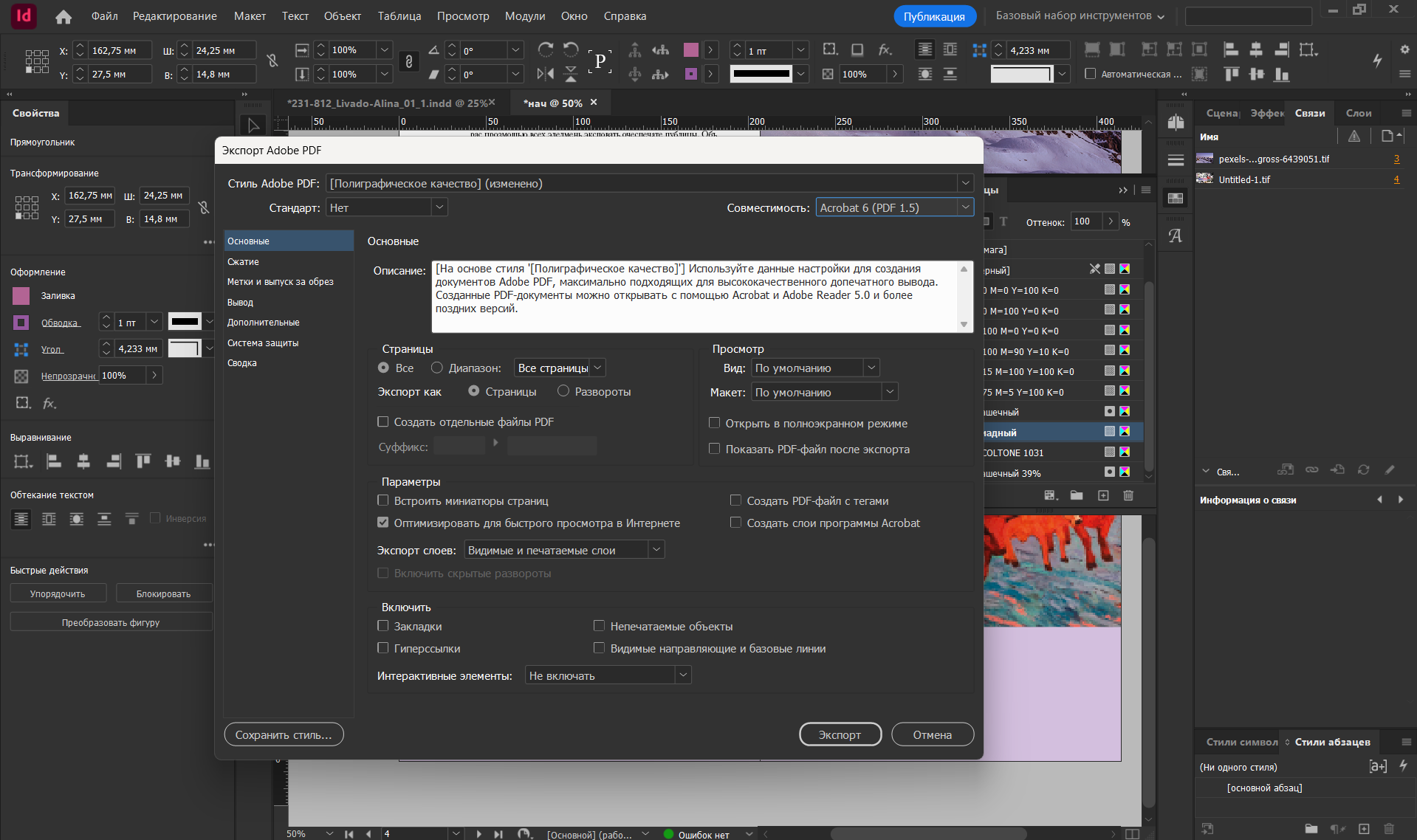This screenshot has height=840, width=1417.
Task: Click the update link refresh icon
Action: click(1363, 469)
